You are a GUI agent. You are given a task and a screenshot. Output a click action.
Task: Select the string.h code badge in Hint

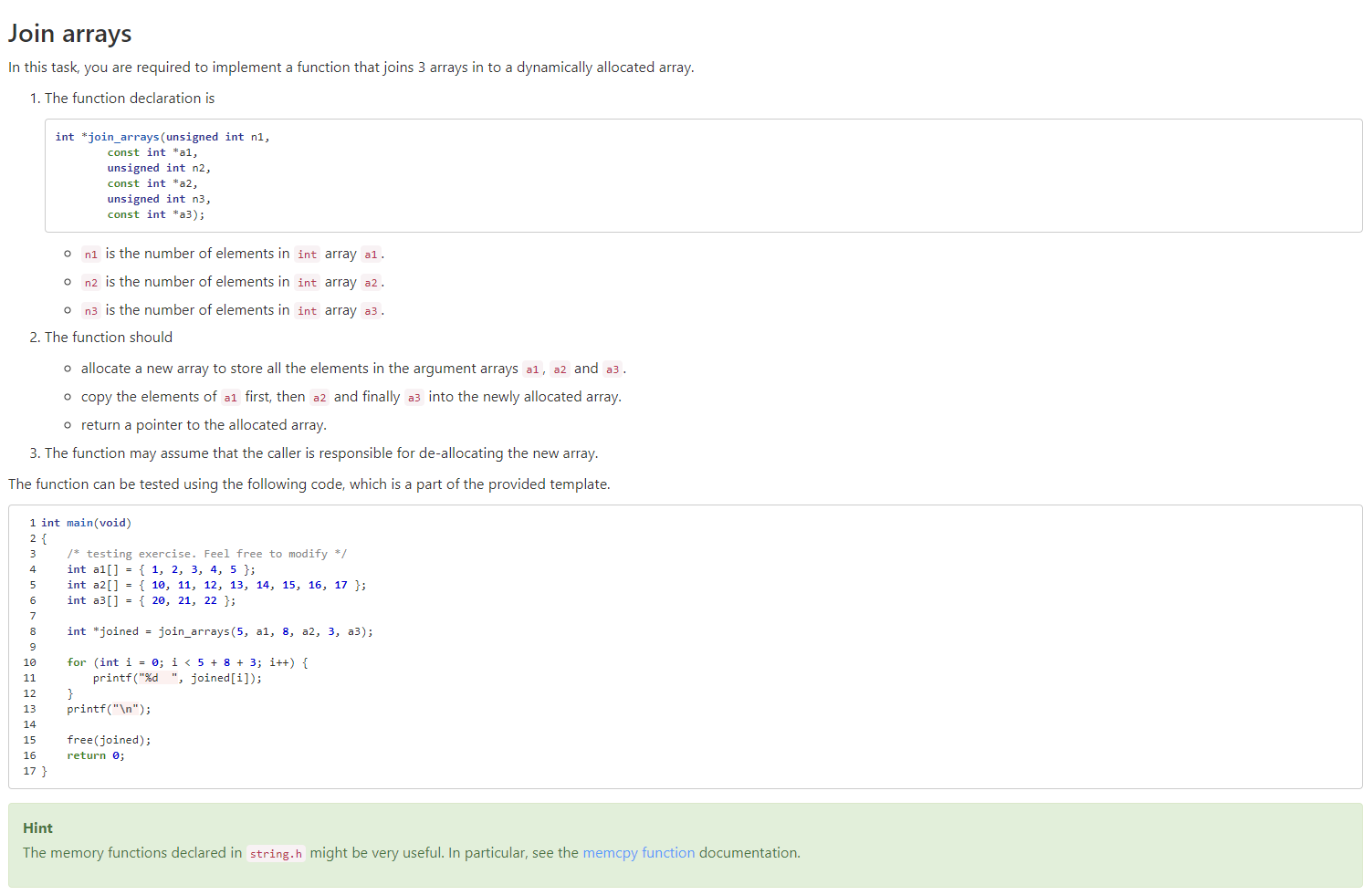tap(276, 853)
